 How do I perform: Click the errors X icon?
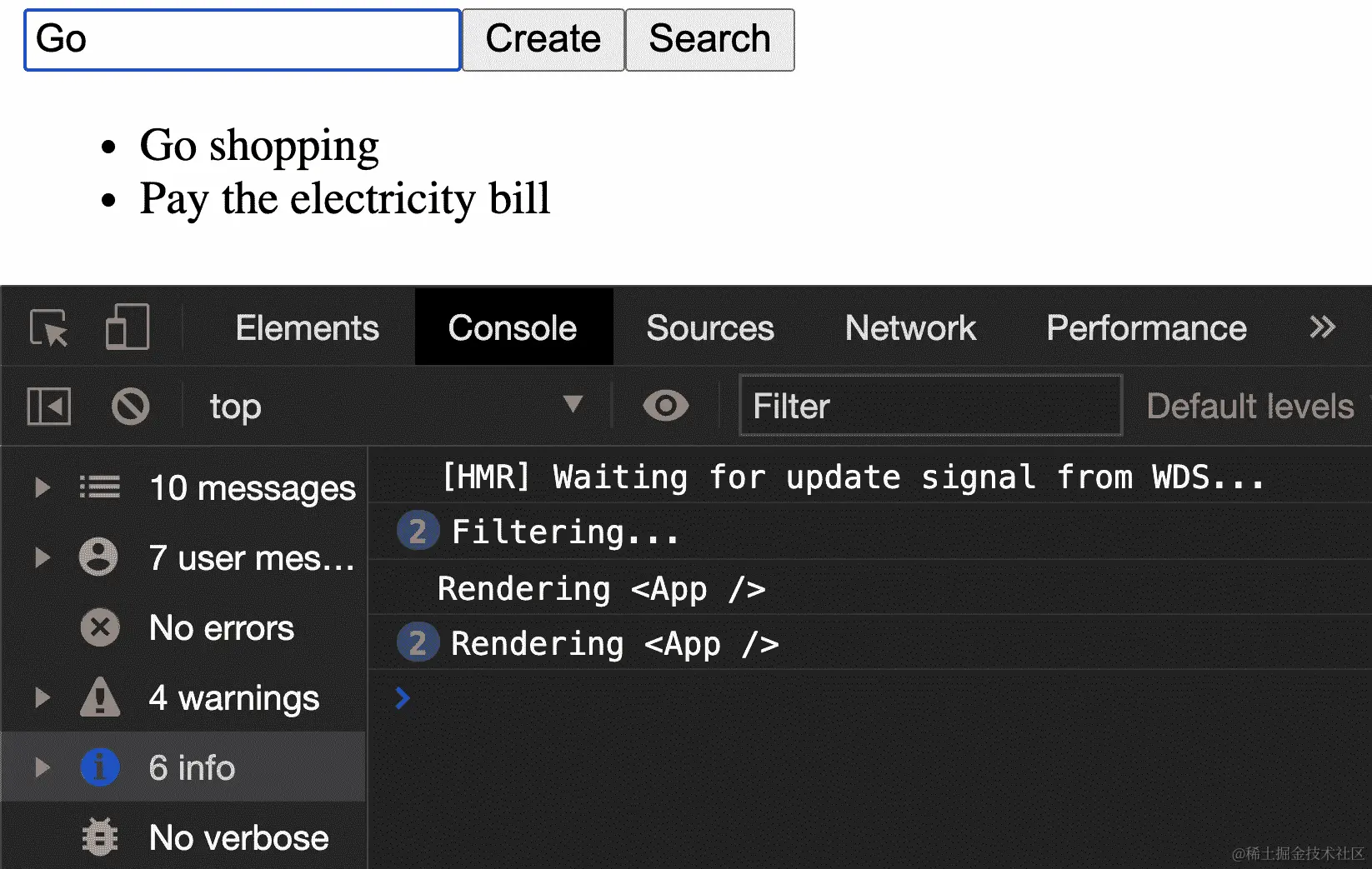click(x=100, y=627)
